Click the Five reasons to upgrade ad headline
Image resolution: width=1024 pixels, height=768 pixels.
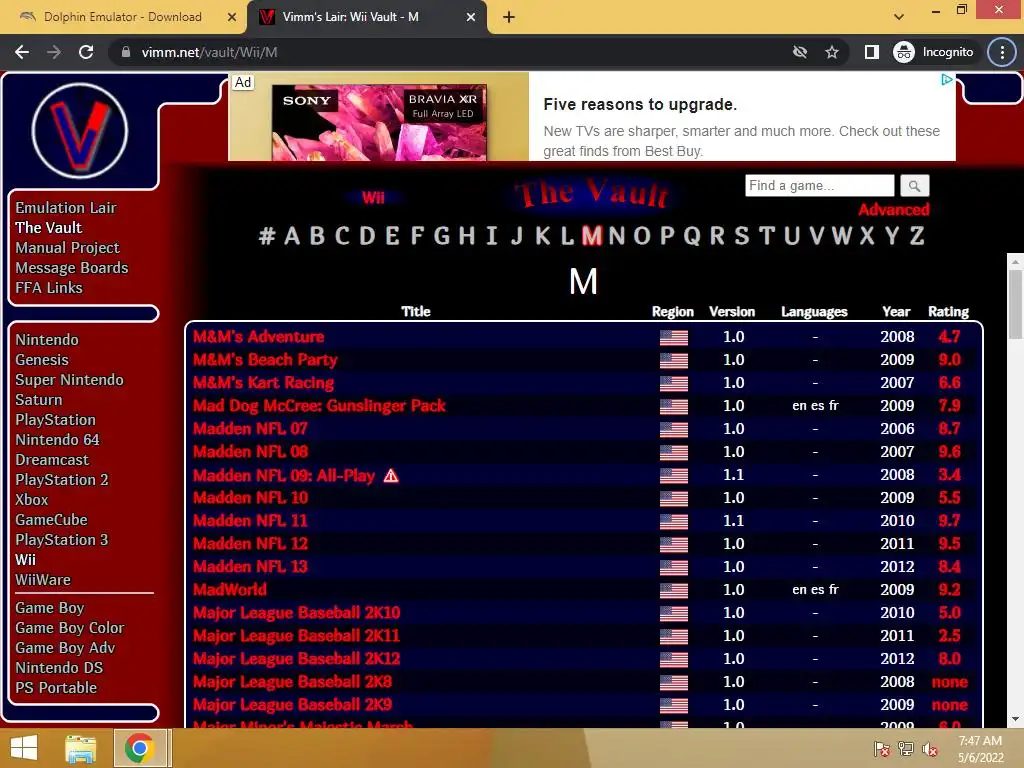pos(640,104)
